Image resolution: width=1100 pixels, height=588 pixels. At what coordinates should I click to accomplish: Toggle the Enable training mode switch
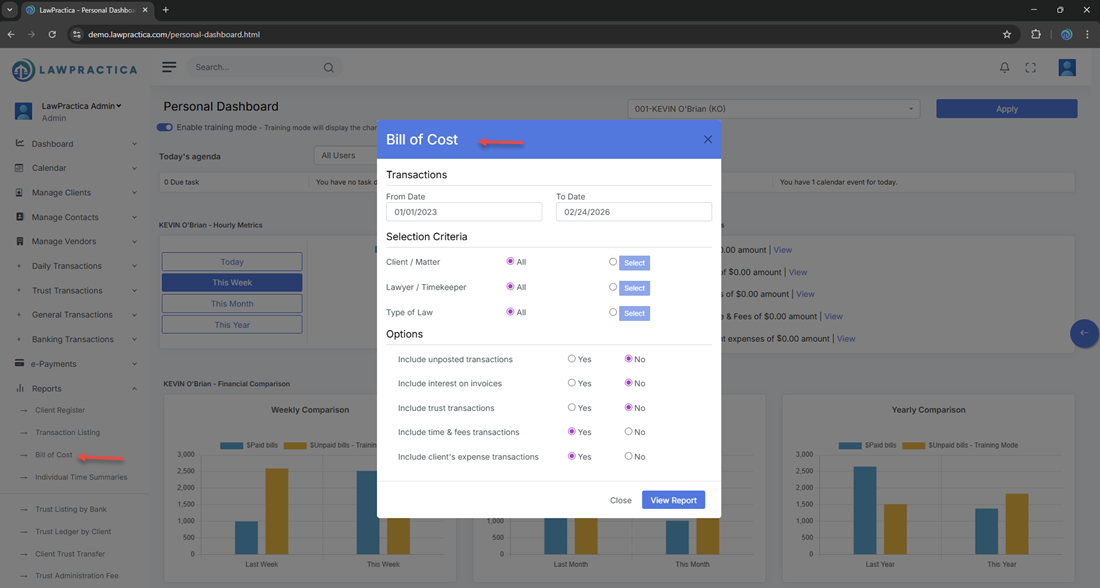coord(165,127)
